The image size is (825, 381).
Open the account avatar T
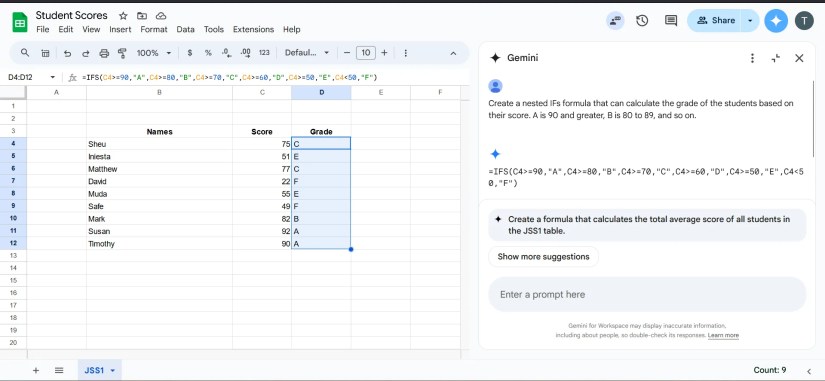(x=804, y=21)
